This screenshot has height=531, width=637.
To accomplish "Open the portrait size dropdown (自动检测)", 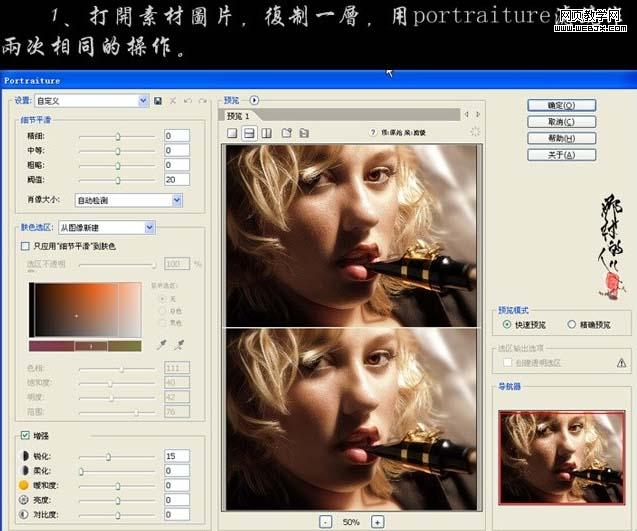I will [x=128, y=200].
